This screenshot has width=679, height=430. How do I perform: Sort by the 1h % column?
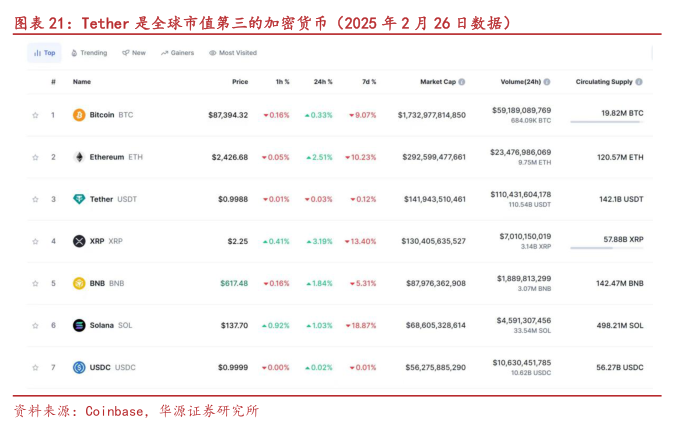coord(283,81)
